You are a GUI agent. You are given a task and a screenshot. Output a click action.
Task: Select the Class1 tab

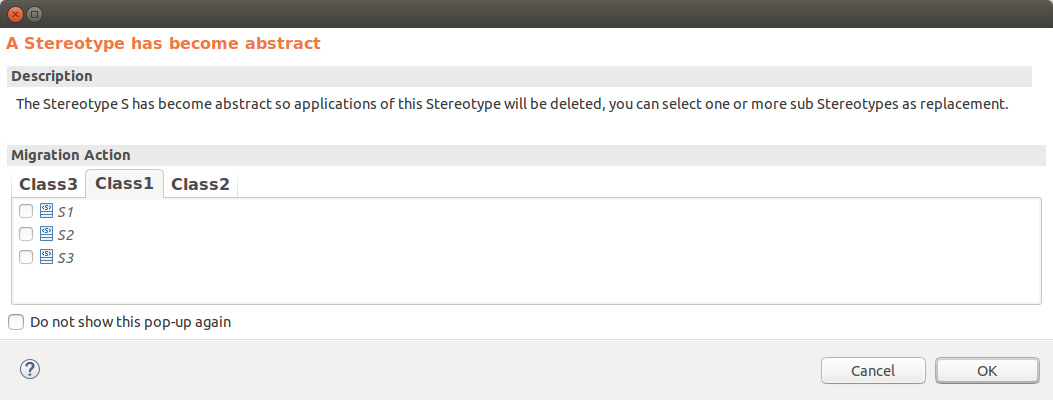[124, 183]
